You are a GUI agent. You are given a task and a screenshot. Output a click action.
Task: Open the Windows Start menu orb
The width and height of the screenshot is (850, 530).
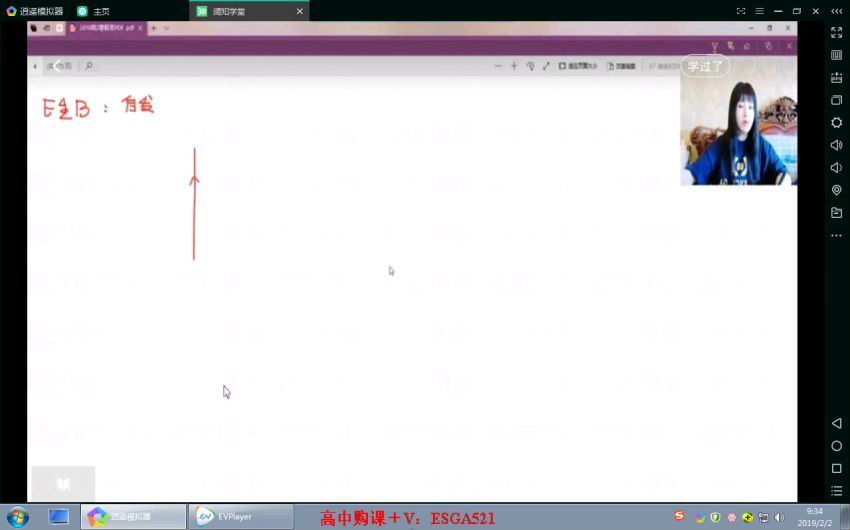click(x=18, y=517)
